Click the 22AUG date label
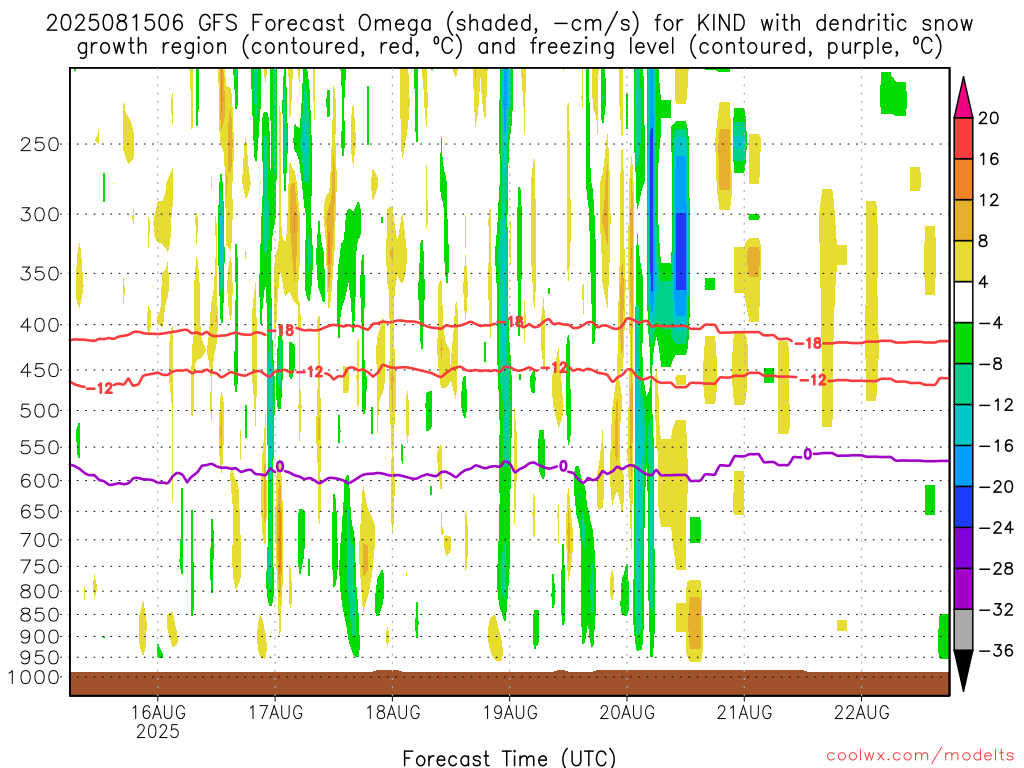This screenshot has height=768, width=1024. click(x=861, y=712)
